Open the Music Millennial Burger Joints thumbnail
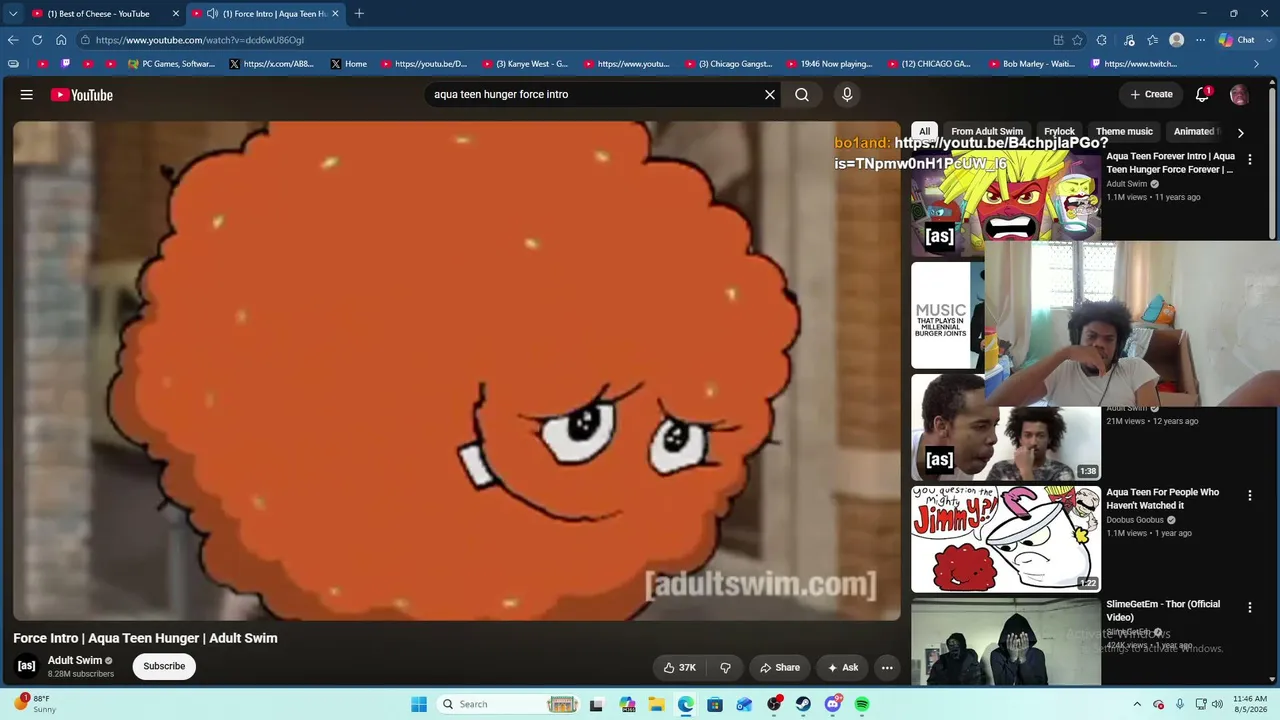1280x720 pixels. coord(948,315)
